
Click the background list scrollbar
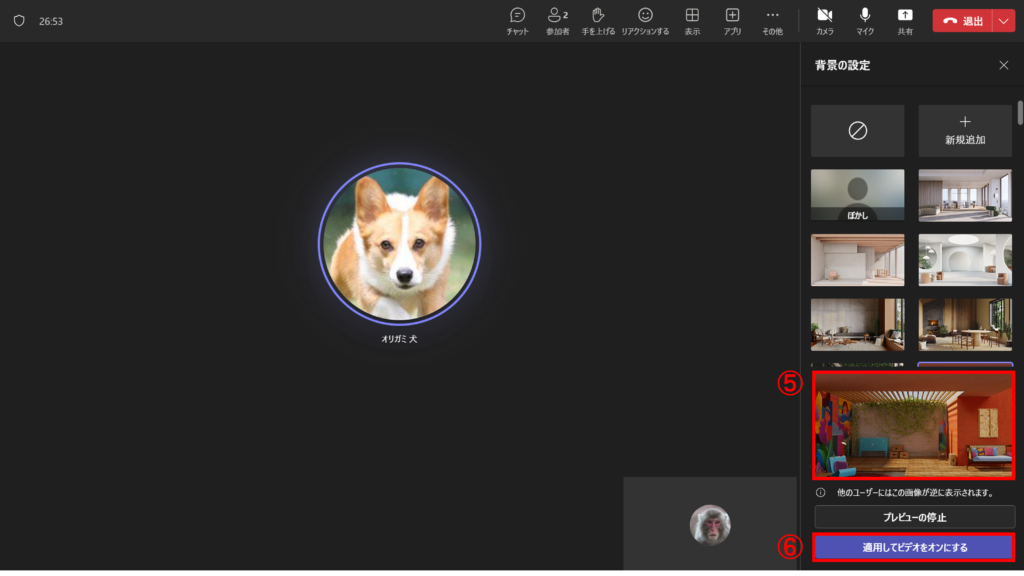pos(1019,112)
